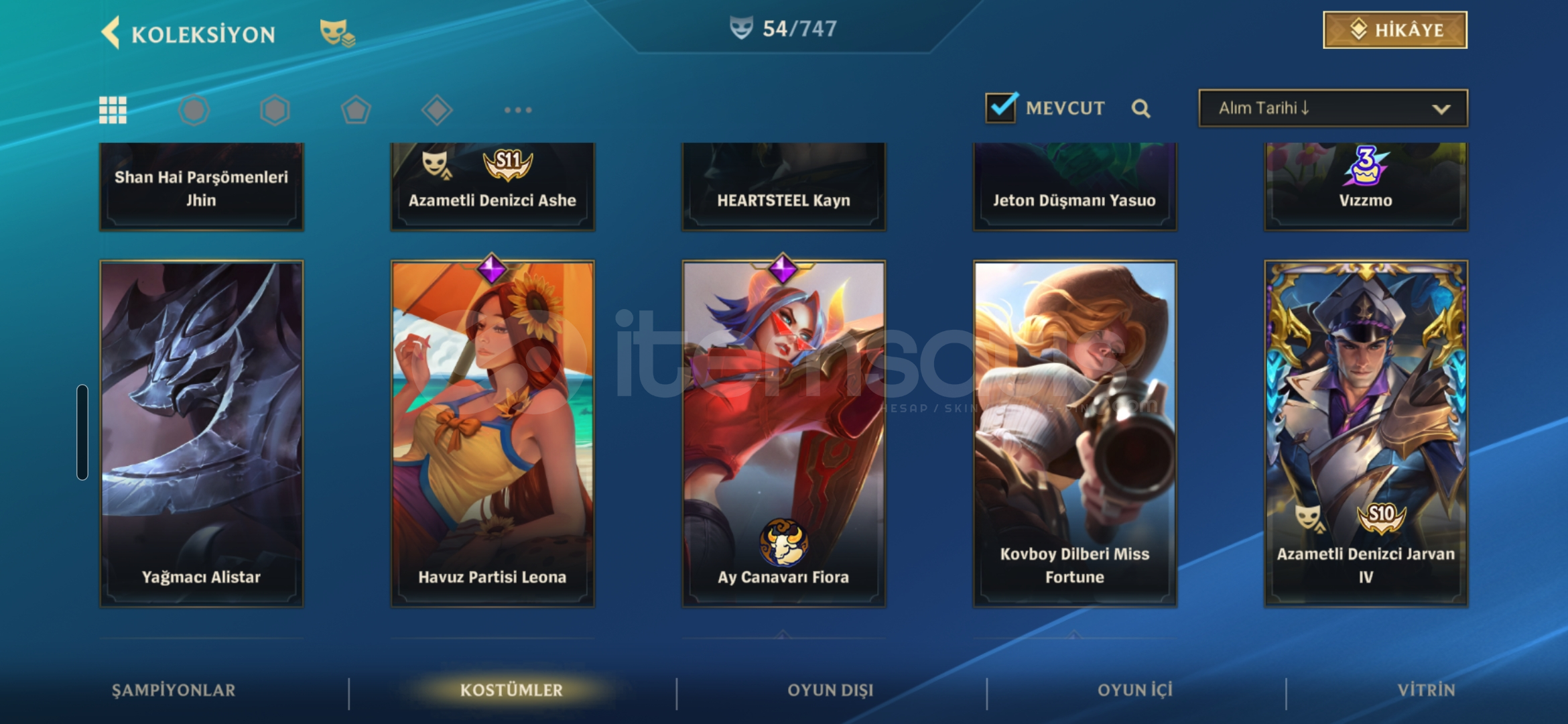
Task: Click the sort dropdown chevron arrow
Action: click(x=1441, y=109)
